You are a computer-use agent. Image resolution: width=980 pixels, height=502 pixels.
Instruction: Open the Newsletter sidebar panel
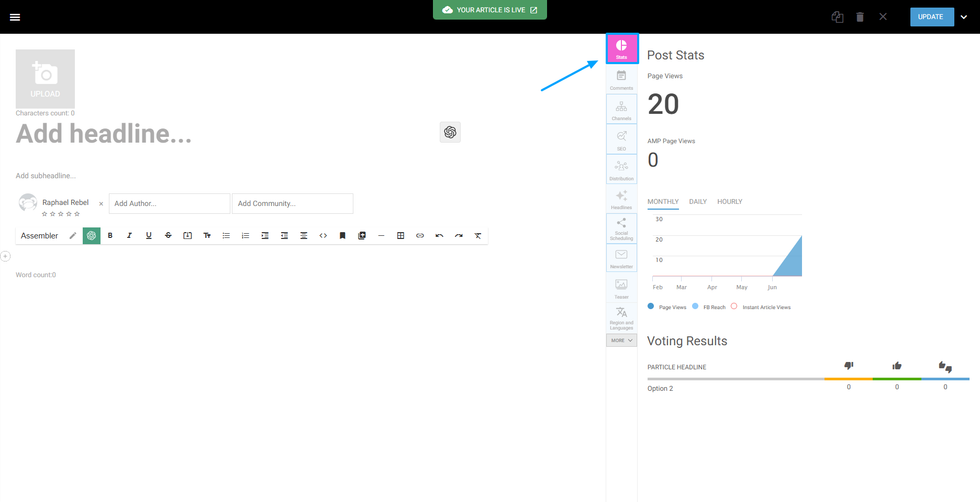621,259
